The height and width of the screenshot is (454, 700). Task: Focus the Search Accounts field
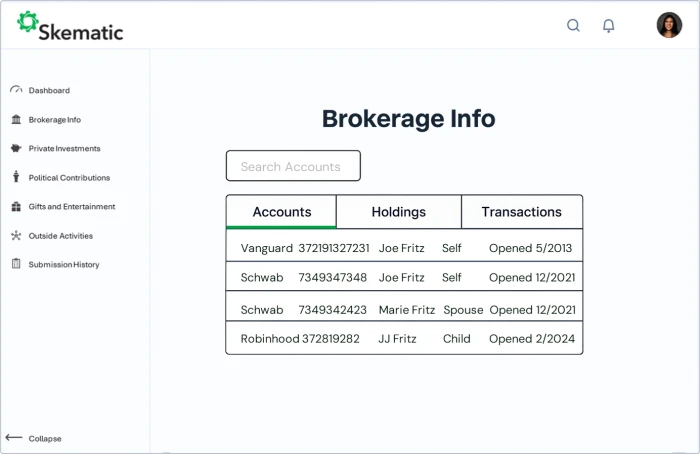293,166
